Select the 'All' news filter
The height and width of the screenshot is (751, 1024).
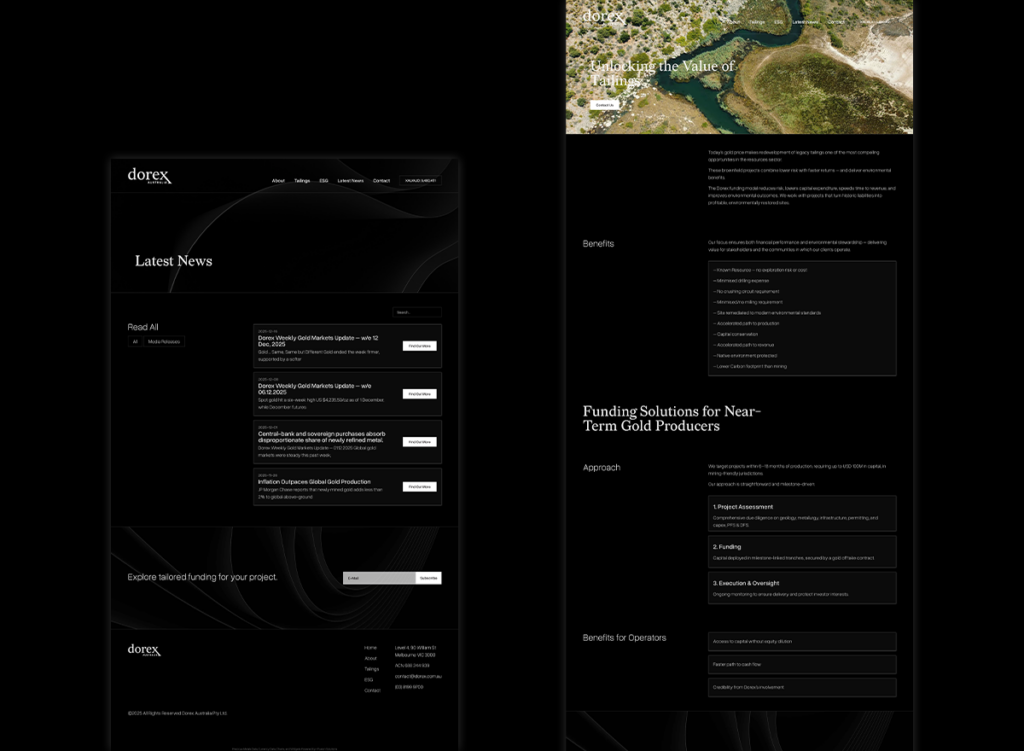pyautogui.click(x=135, y=342)
